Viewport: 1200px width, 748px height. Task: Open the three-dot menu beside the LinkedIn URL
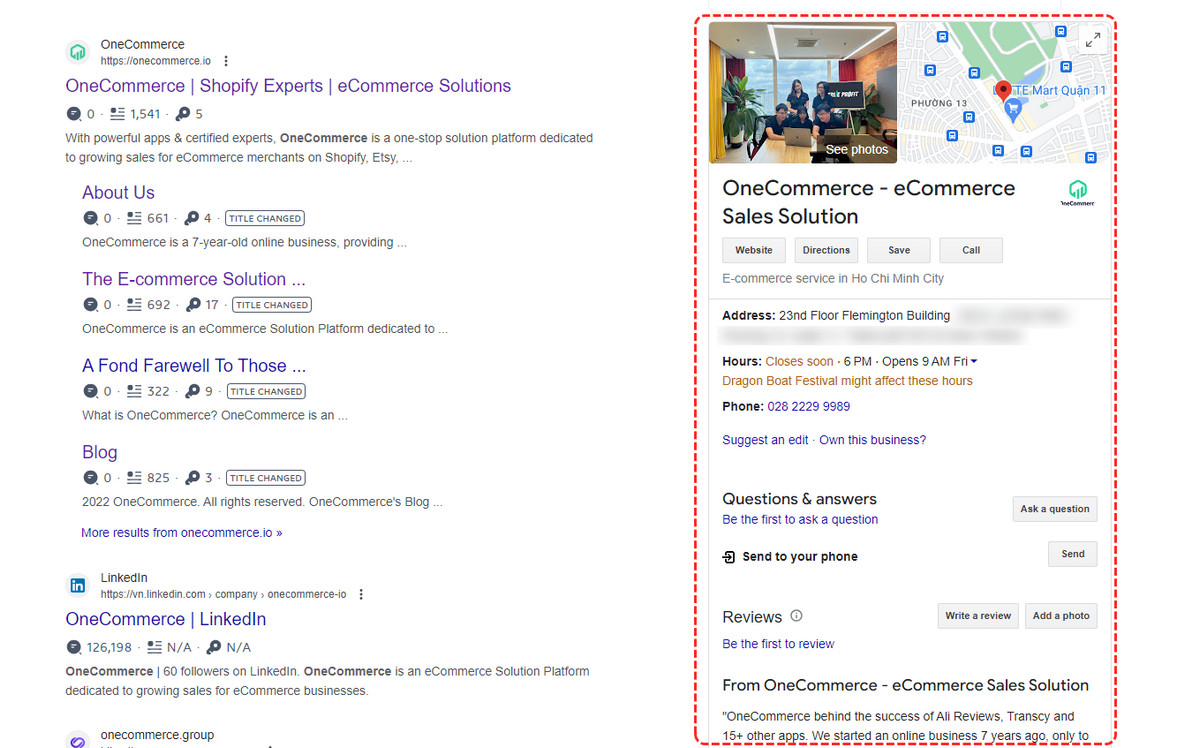click(361, 594)
